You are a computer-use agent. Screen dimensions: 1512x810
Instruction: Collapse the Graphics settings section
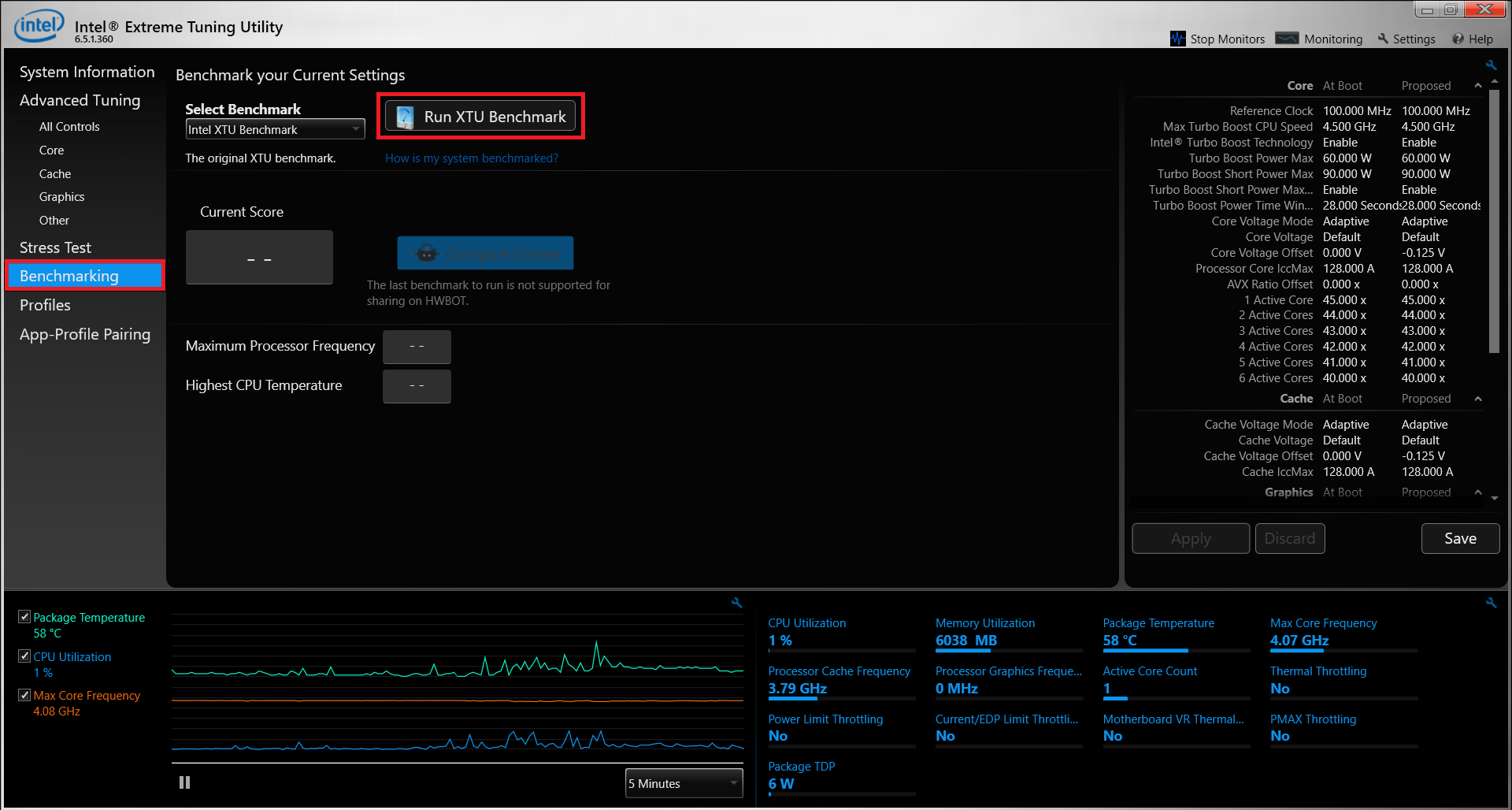click(x=1478, y=492)
